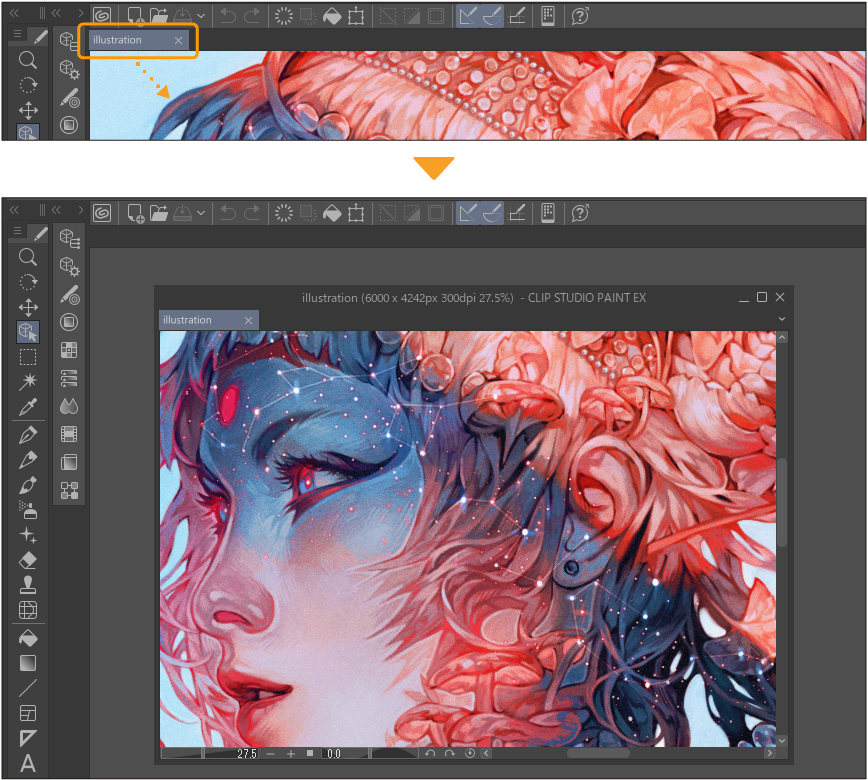Open CLIP STUDIO launcher from lower command bar
868x780 pixels.
[102, 213]
